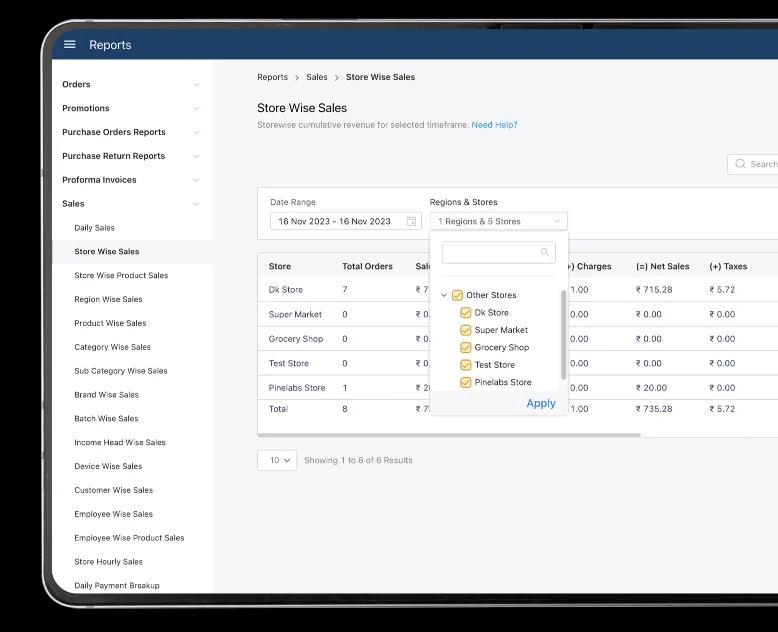The image size is (778, 632).
Task: Open Customer Wise Sales report
Action: pyautogui.click(x=114, y=490)
